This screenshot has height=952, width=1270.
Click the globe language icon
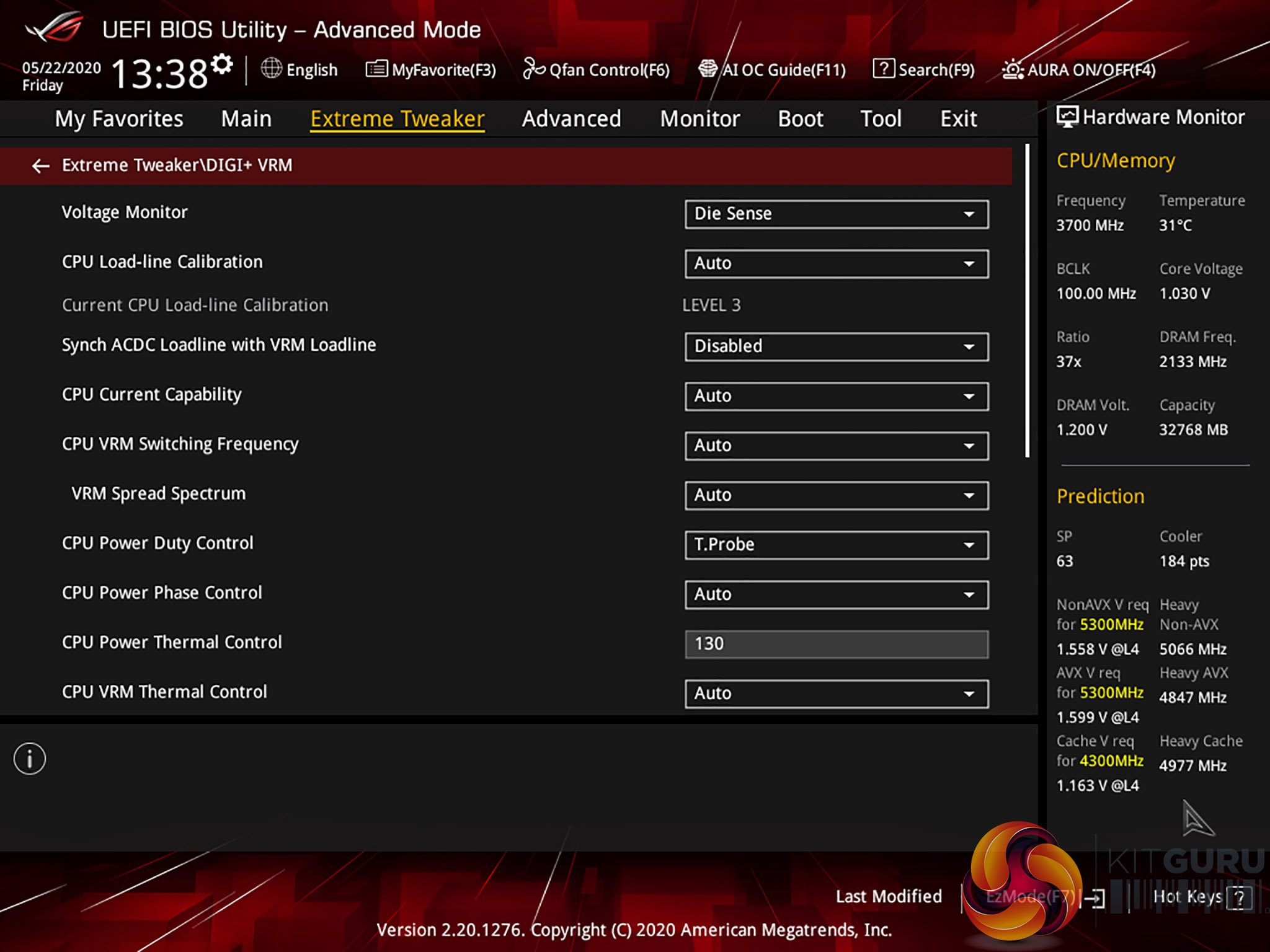[271, 69]
